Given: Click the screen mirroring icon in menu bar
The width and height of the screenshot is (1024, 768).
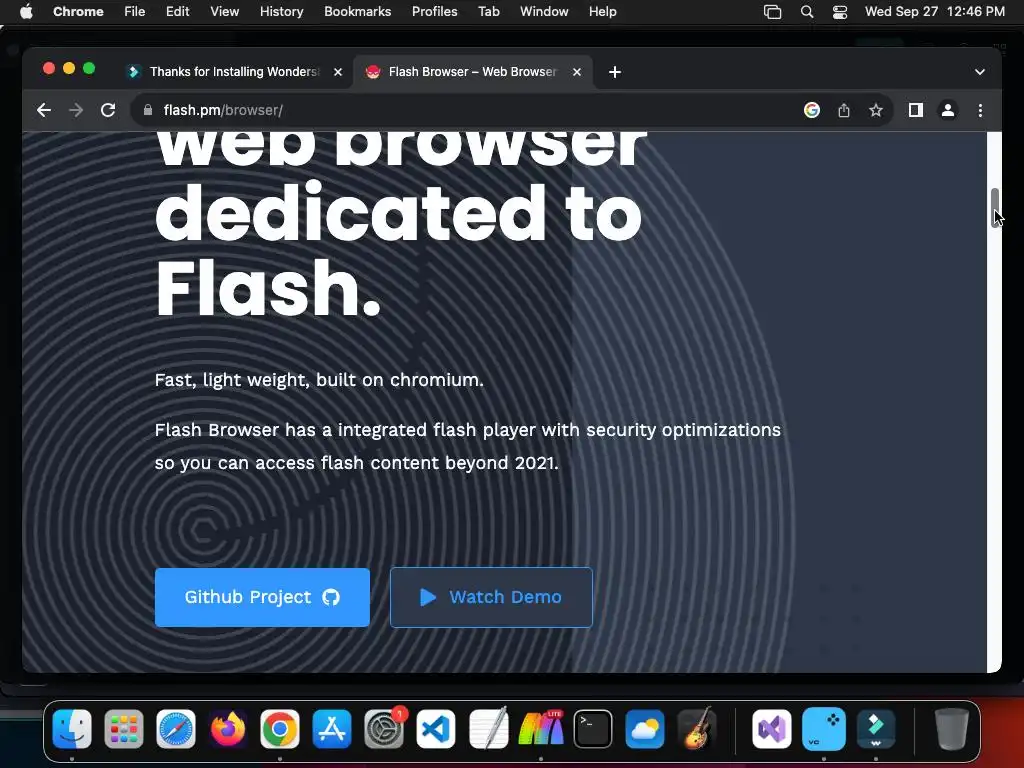Looking at the screenshot, I should [773, 12].
